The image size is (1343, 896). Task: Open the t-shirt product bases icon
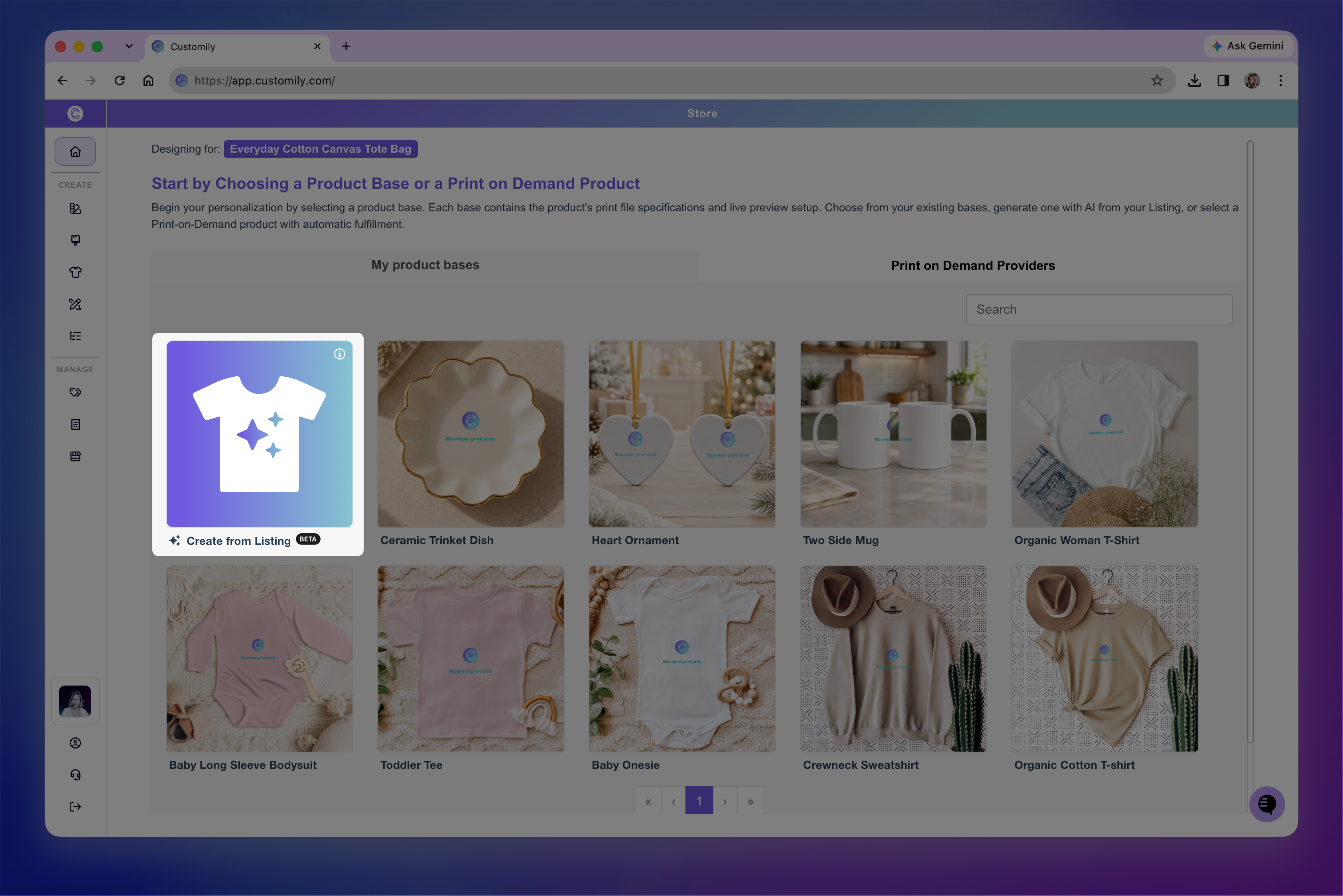(75, 272)
